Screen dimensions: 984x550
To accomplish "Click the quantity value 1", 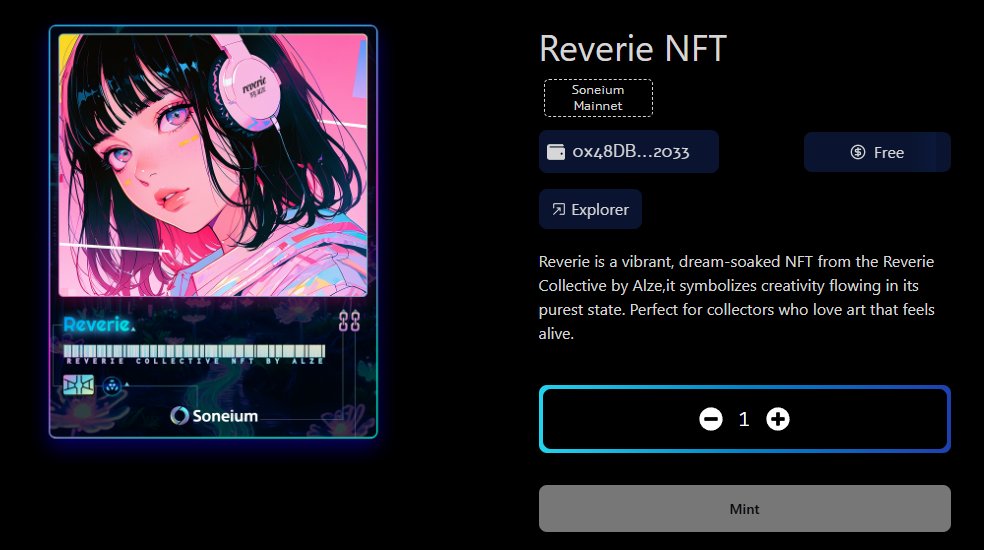I will coord(744,419).
